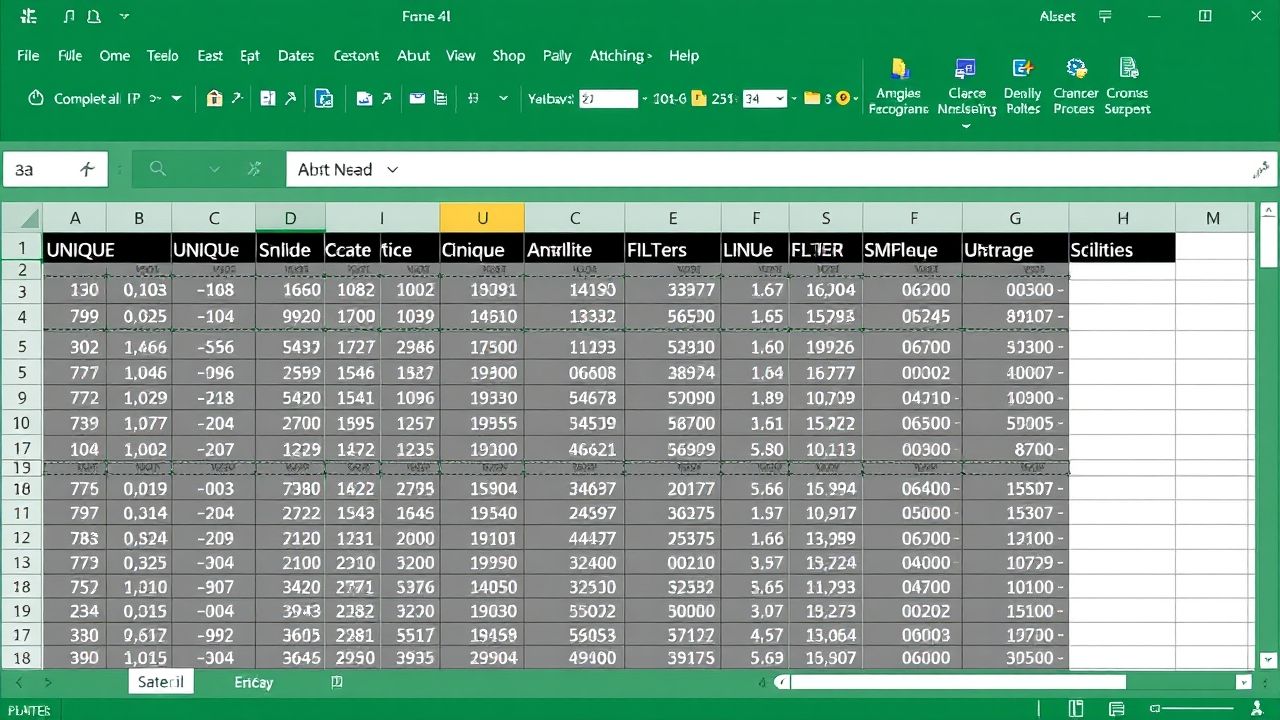This screenshot has height=720, width=1280.
Task: Click the document icon next to mail
Action: (441, 98)
